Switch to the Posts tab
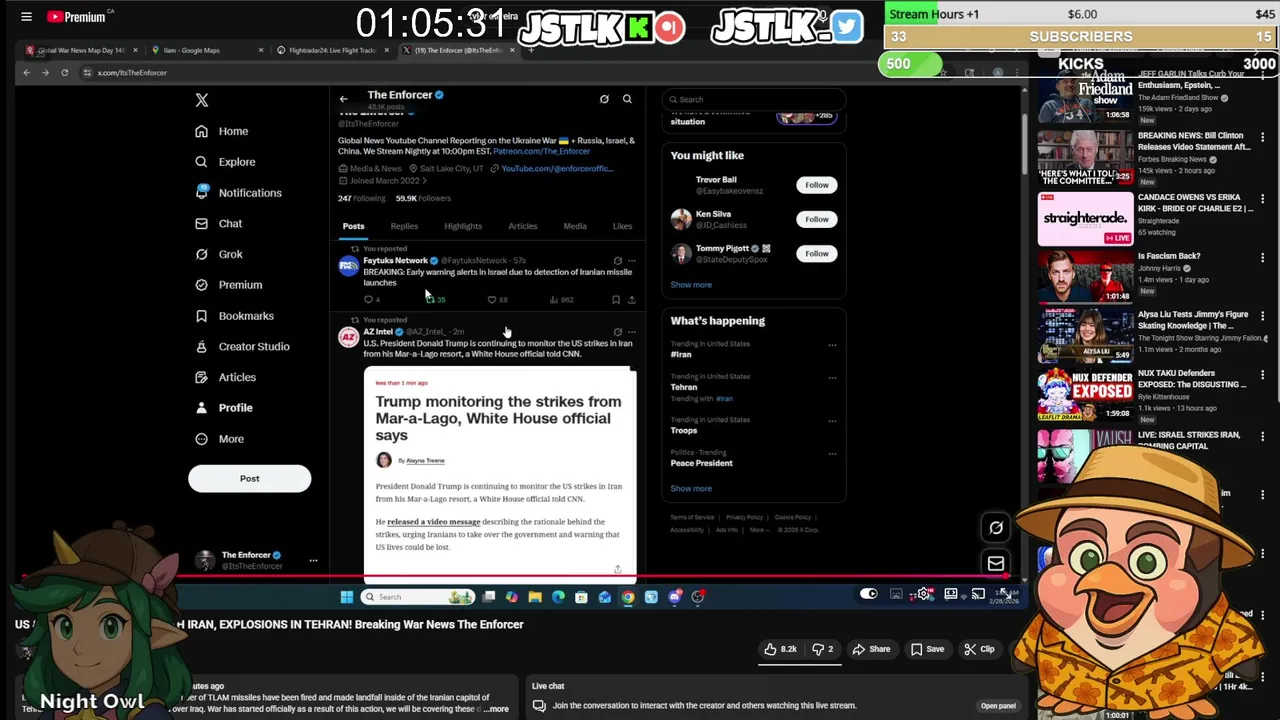1280x720 pixels. click(354, 226)
